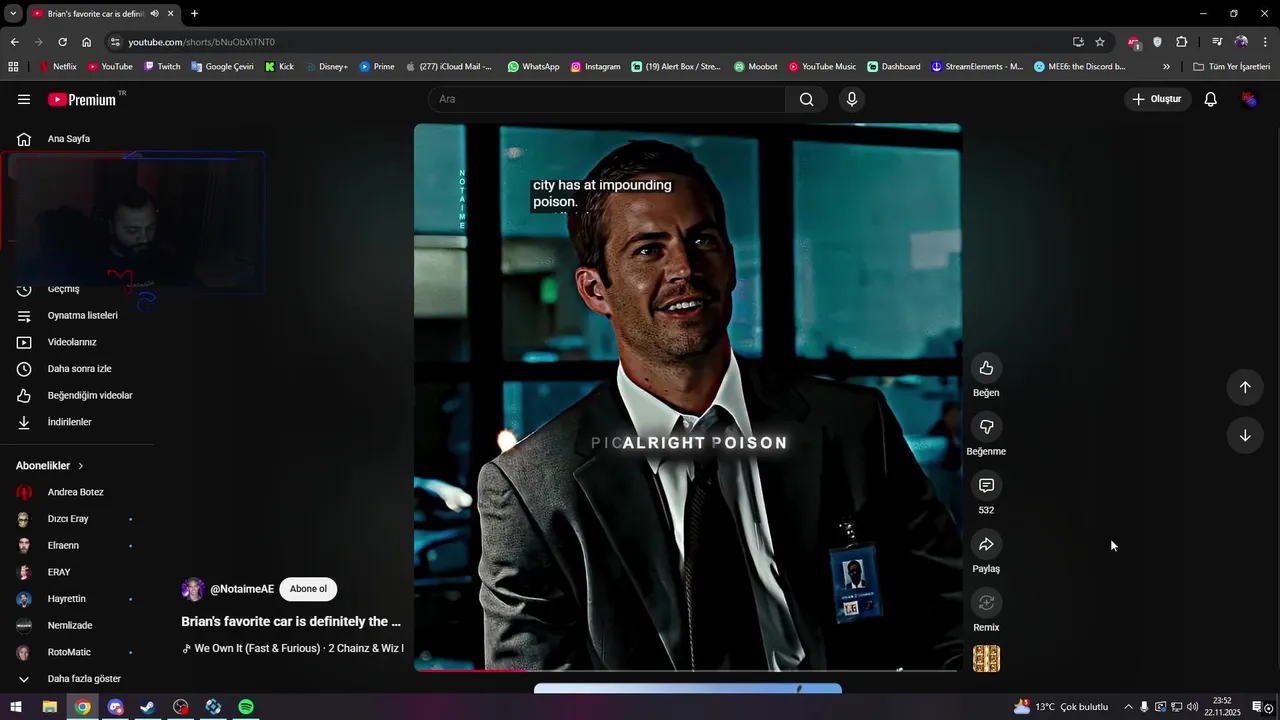Bookmark this page with star icon
The height and width of the screenshot is (720, 1280).
[1100, 42]
